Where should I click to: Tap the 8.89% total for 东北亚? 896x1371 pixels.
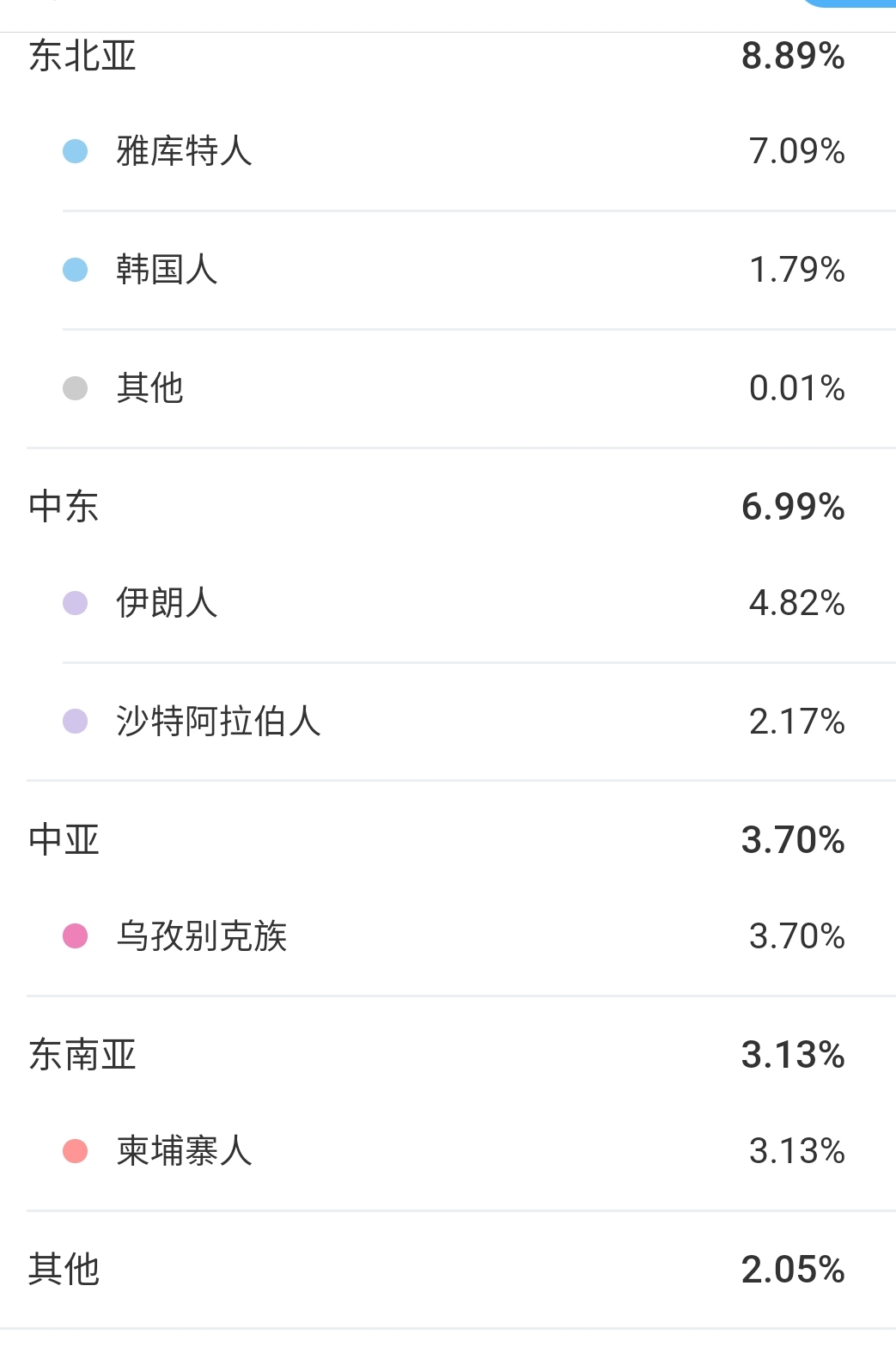coord(793,57)
